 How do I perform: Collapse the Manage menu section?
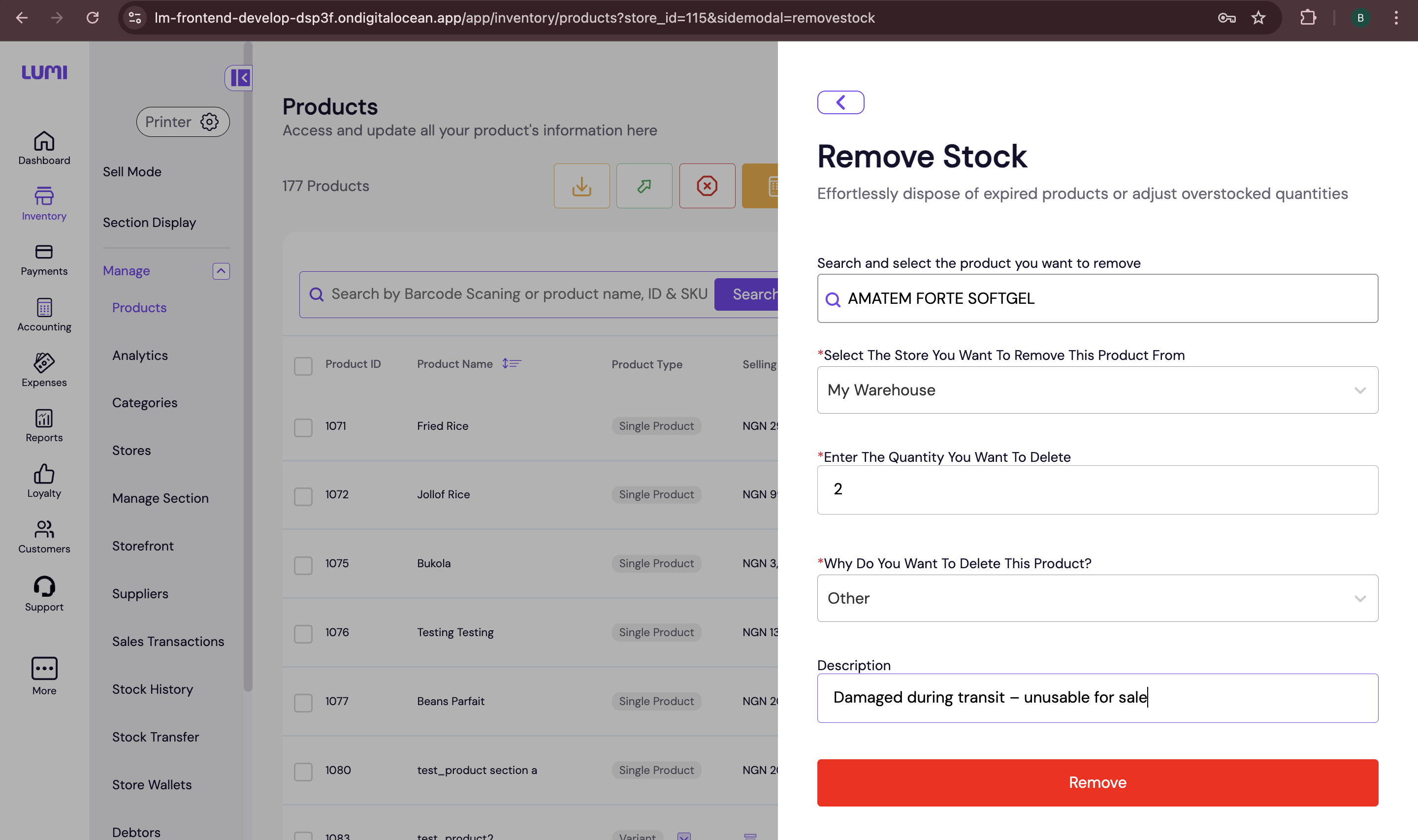point(221,271)
